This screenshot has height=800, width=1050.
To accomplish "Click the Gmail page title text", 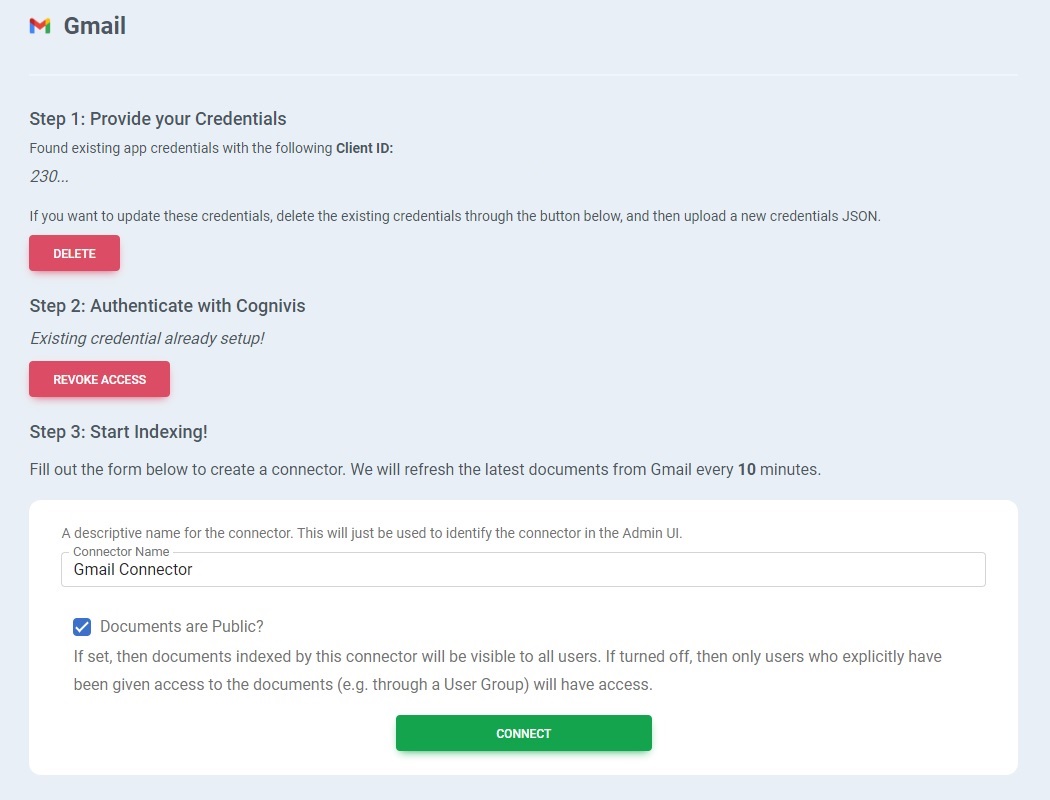I will coord(95,26).
